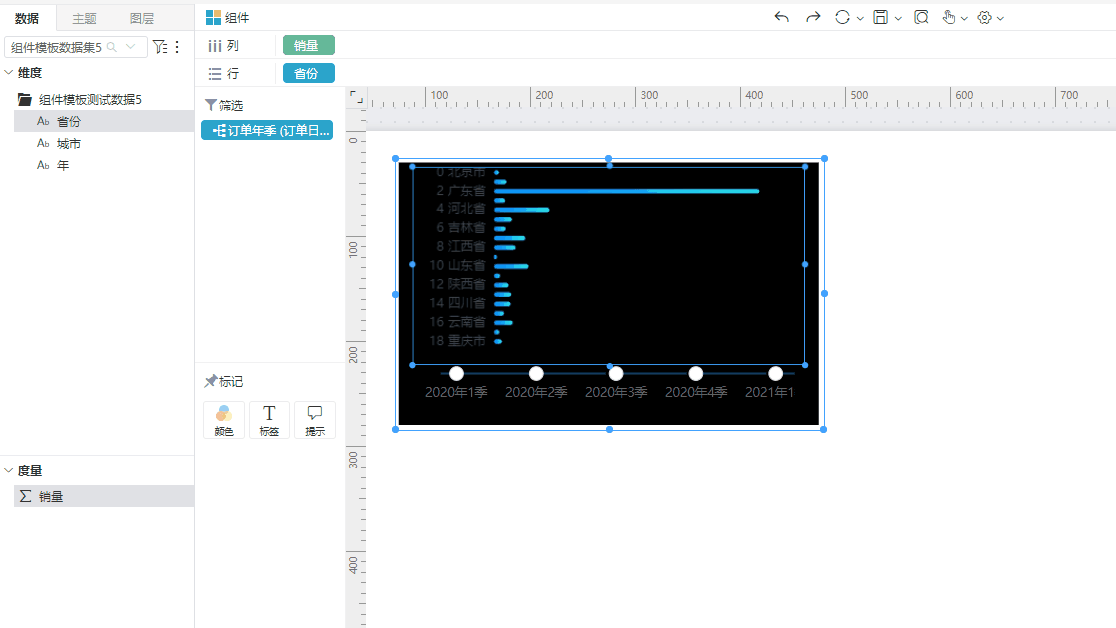This screenshot has width=1116, height=628.
Task: Select the 2020年4季 timeline point
Action: pyautogui.click(x=695, y=373)
